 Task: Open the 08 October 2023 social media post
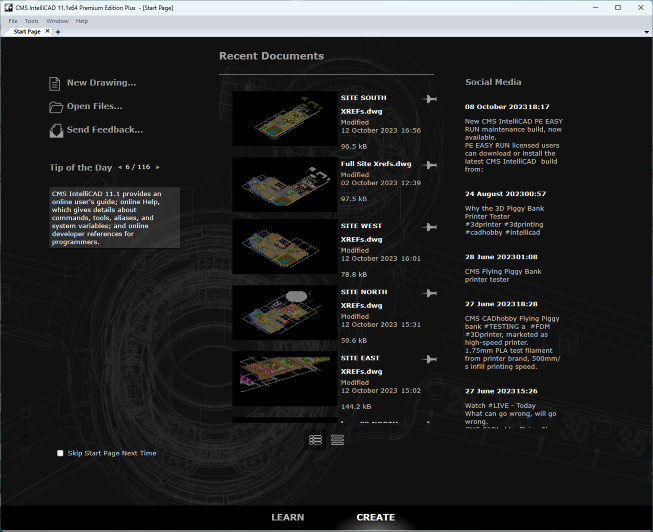coord(514,138)
